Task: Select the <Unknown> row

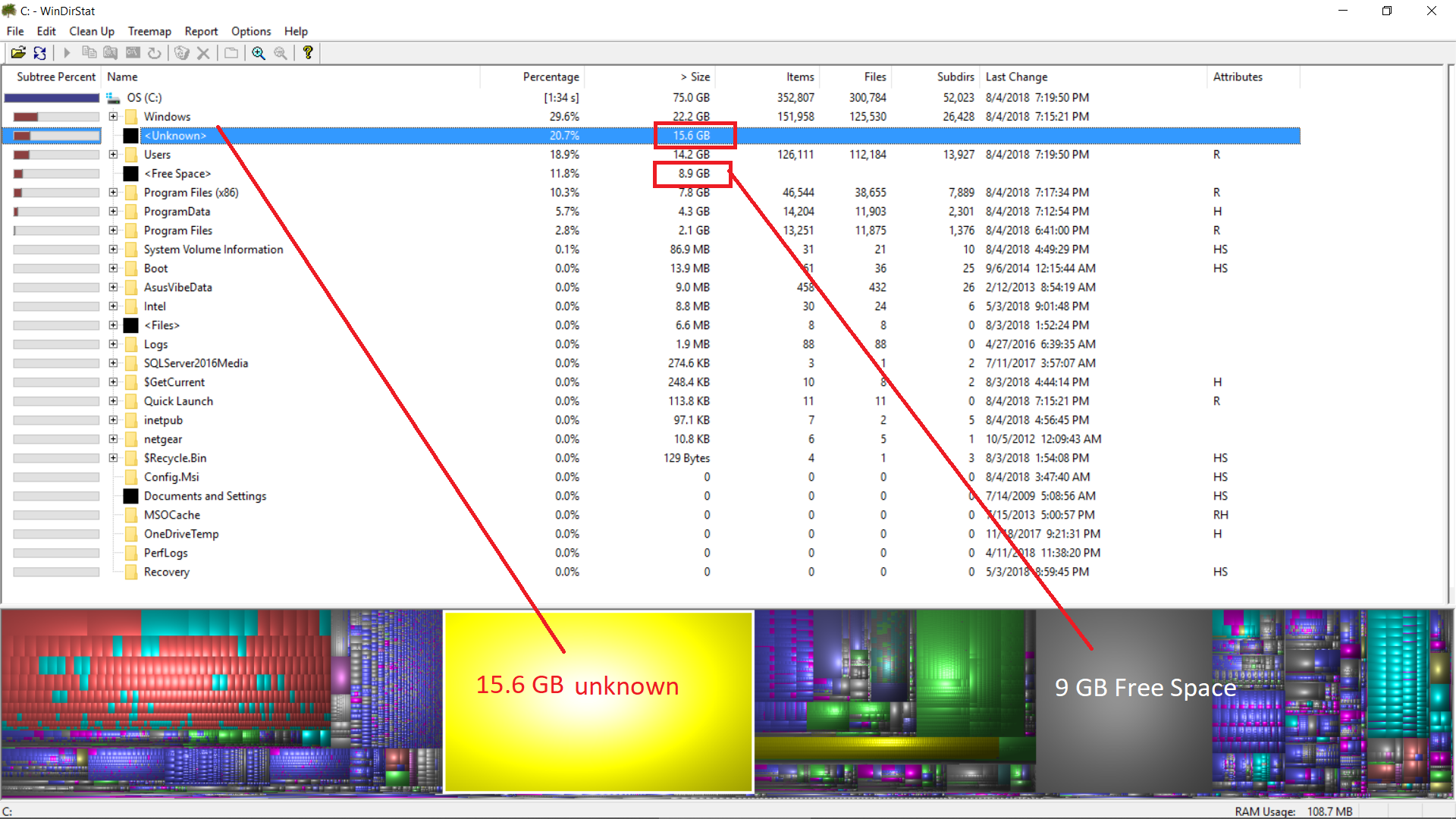Action: pyautogui.click(x=651, y=136)
